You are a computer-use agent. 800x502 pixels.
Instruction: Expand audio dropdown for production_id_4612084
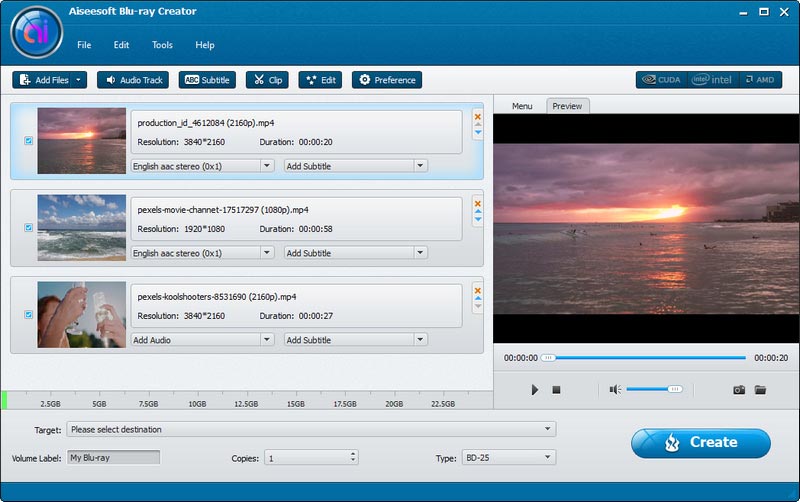[267, 166]
